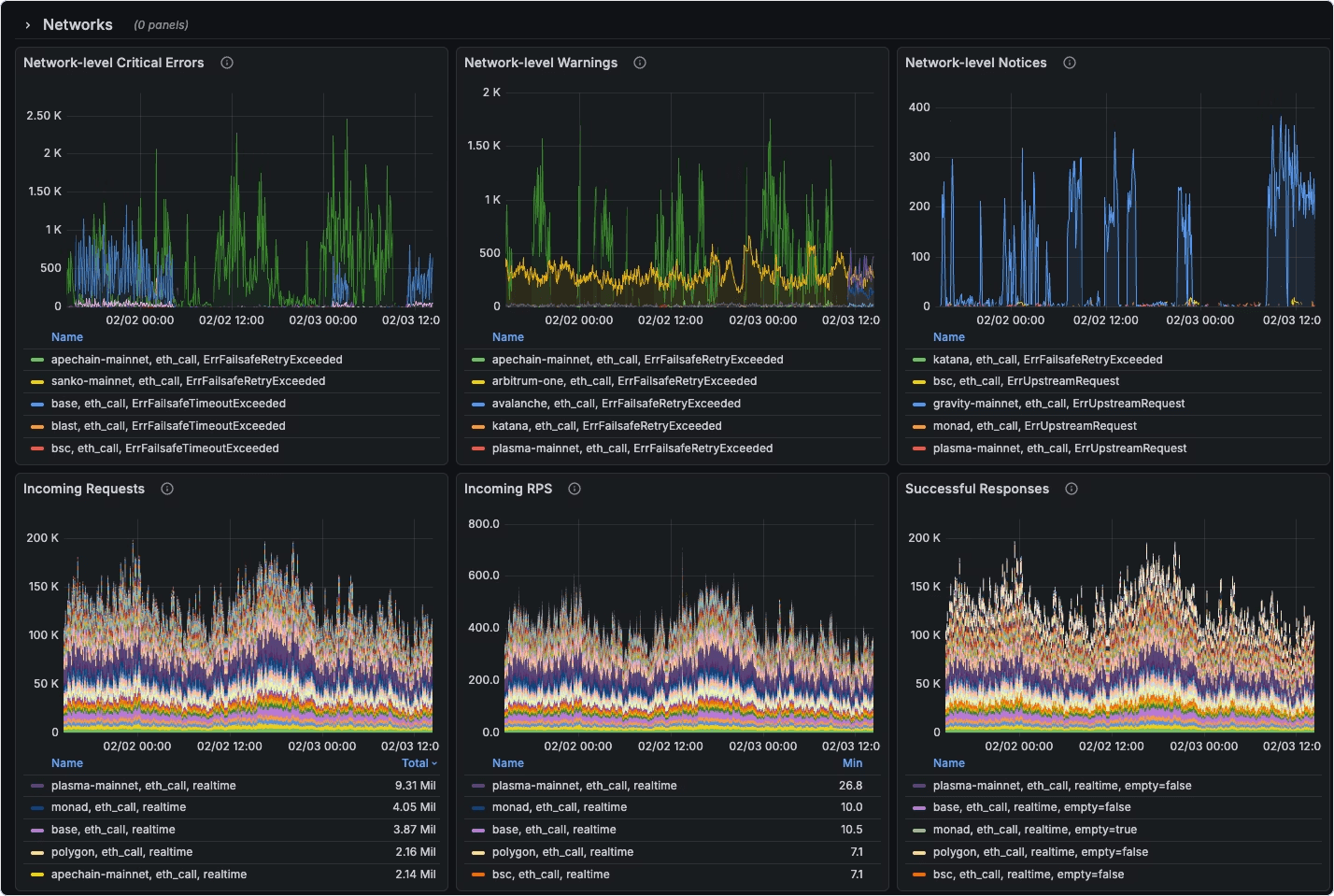The height and width of the screenshot is (896, 1334).
Task: Open the Successful Responses panel title menu
Action: click(978, 489)
